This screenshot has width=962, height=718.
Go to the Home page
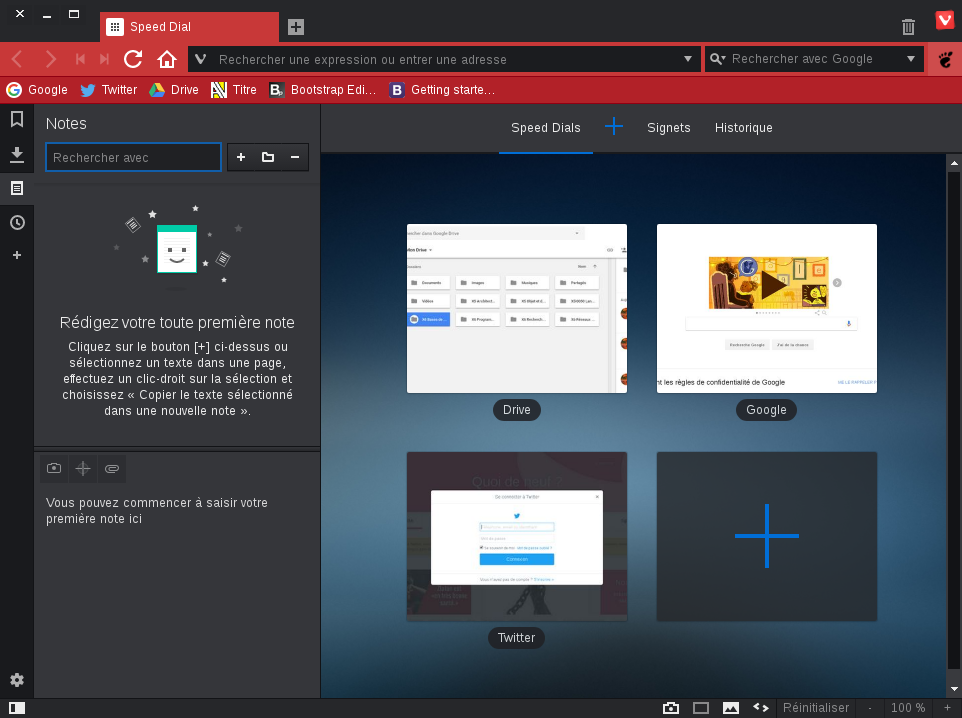[x=167, y=59]
